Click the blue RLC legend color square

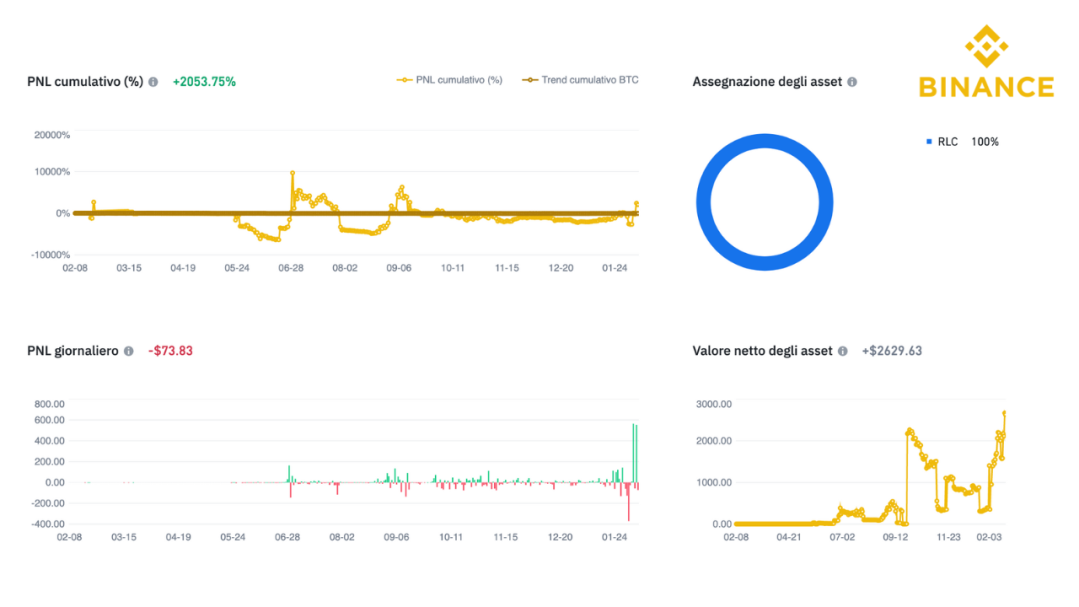(929, 142)
